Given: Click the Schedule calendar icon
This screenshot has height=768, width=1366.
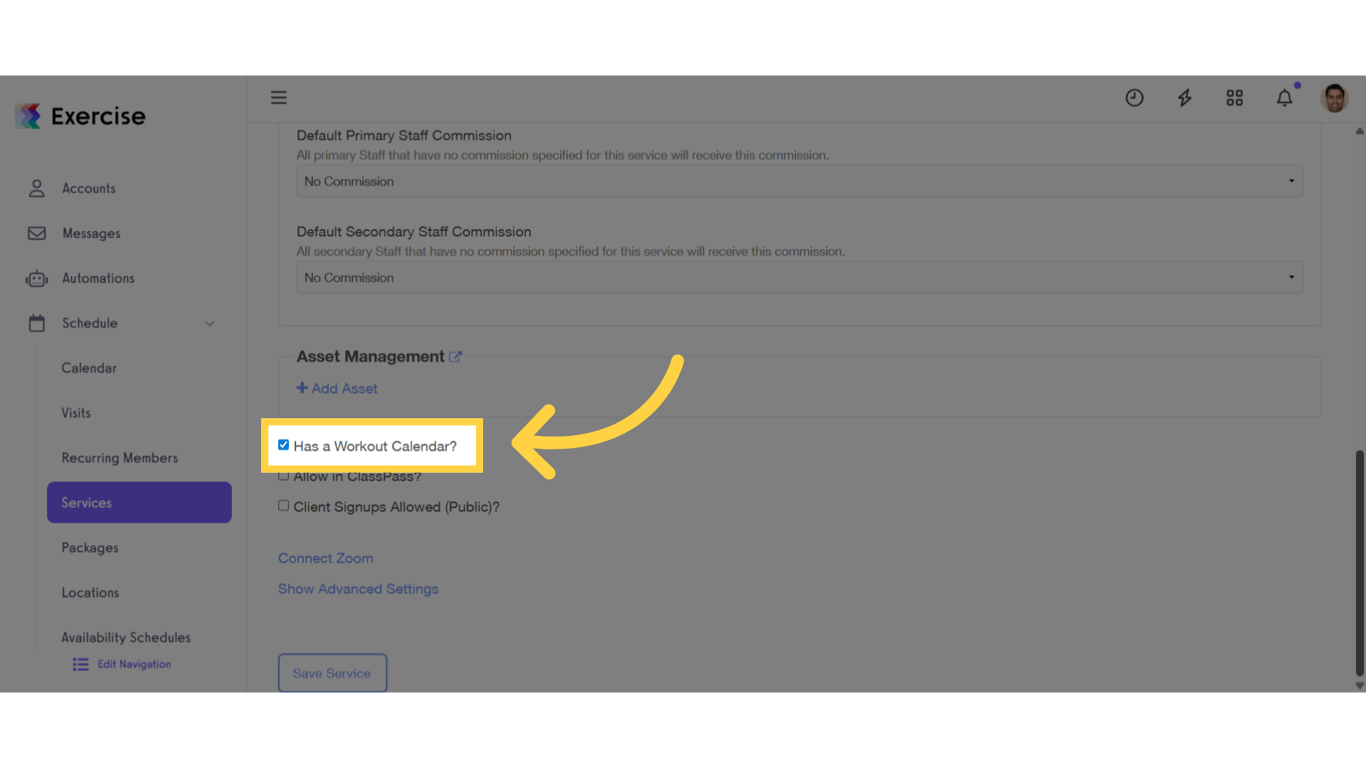Looking at the screenshot, I should 37,323.
